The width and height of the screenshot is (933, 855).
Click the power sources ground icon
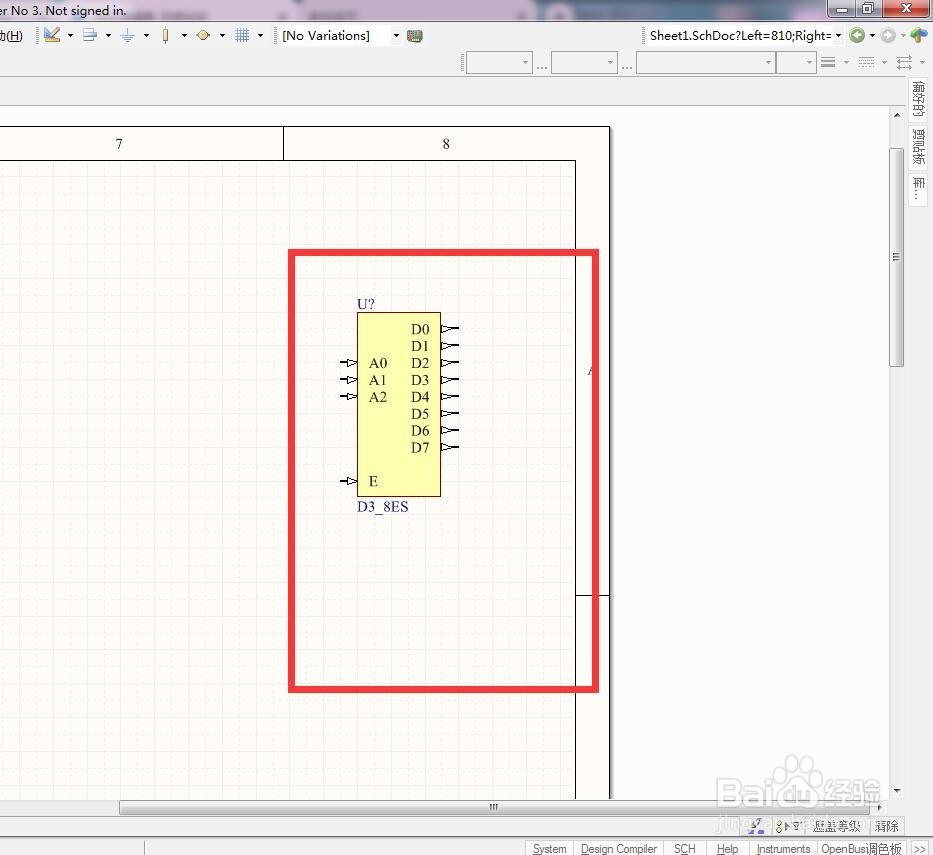click(127, 36)
